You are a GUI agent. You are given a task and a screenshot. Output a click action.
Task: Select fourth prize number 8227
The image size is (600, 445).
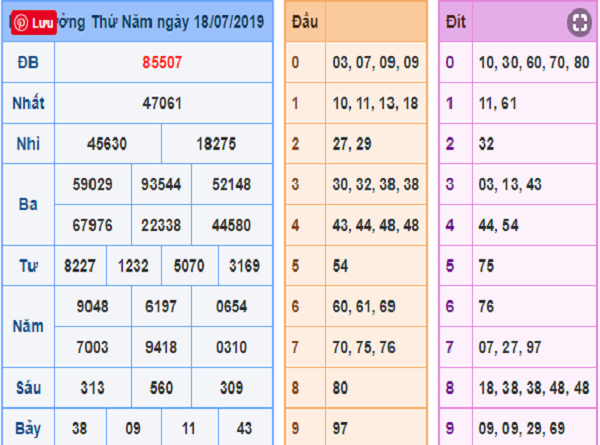tap(80, 266)
